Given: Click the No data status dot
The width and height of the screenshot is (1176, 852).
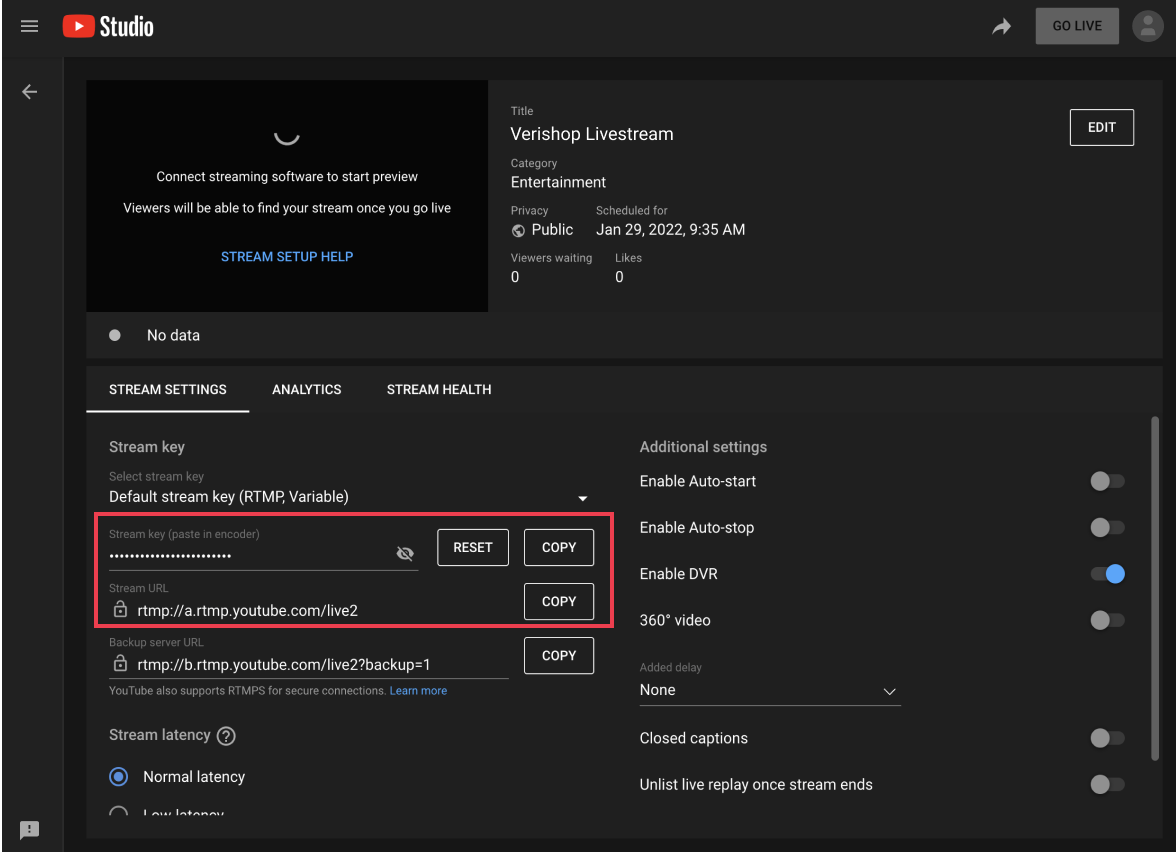Looking at the screenshot, I should tap(115, 335).
